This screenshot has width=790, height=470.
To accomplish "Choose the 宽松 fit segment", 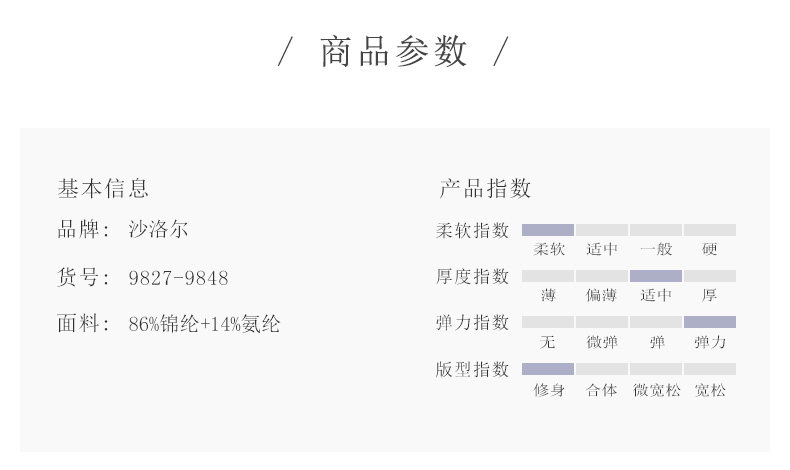I will point(710,369).
